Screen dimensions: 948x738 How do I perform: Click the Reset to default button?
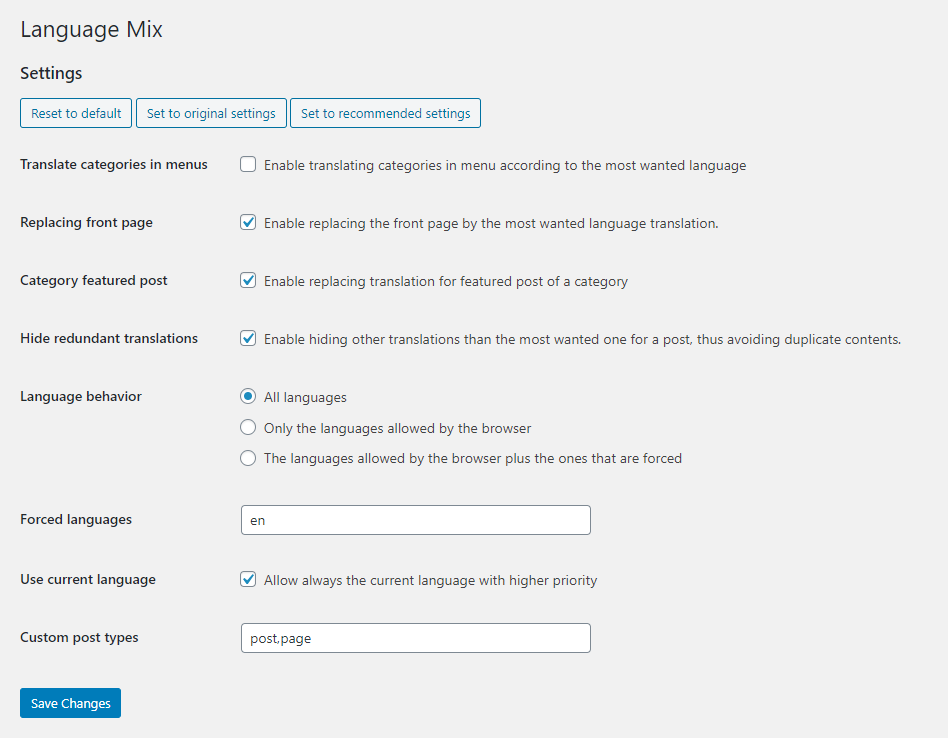pyautogui.click(x=76, y=113)
